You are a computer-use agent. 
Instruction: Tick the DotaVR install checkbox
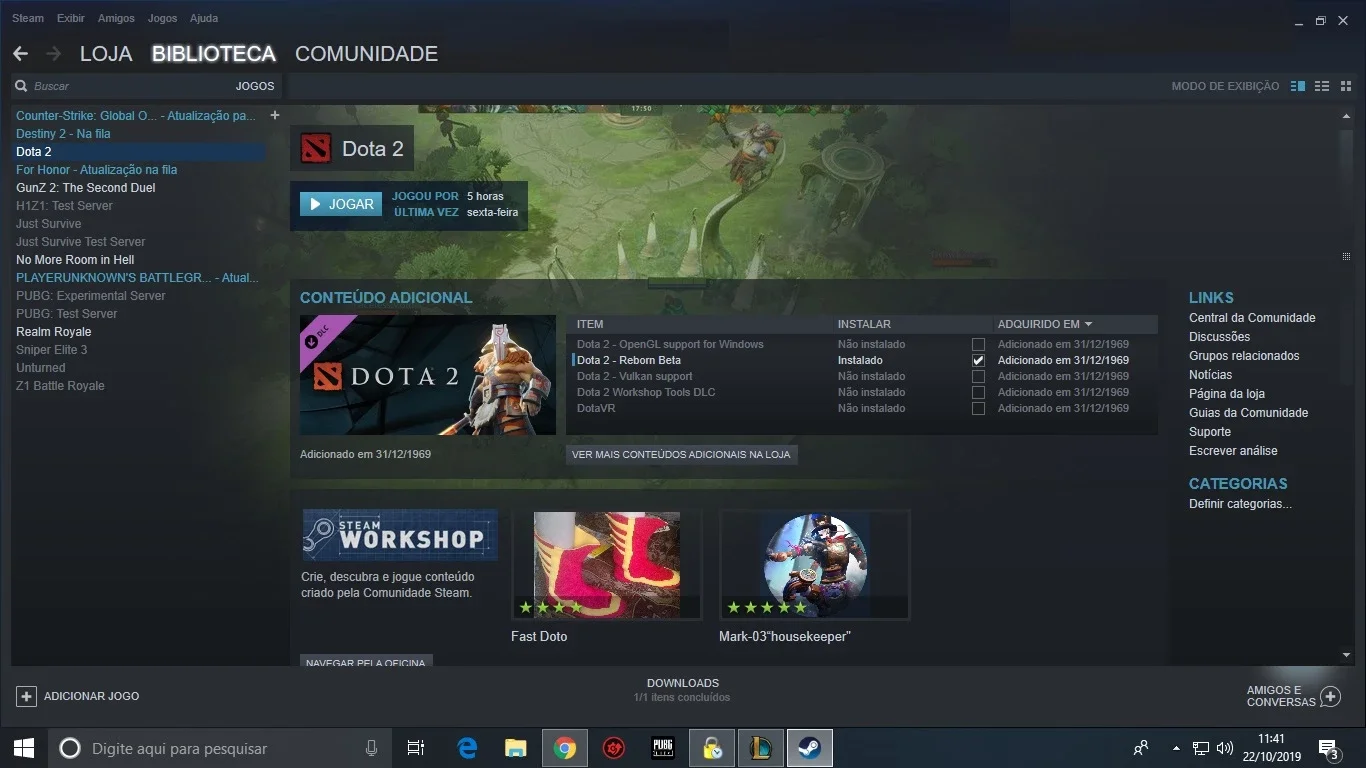(x=978, y=408)
